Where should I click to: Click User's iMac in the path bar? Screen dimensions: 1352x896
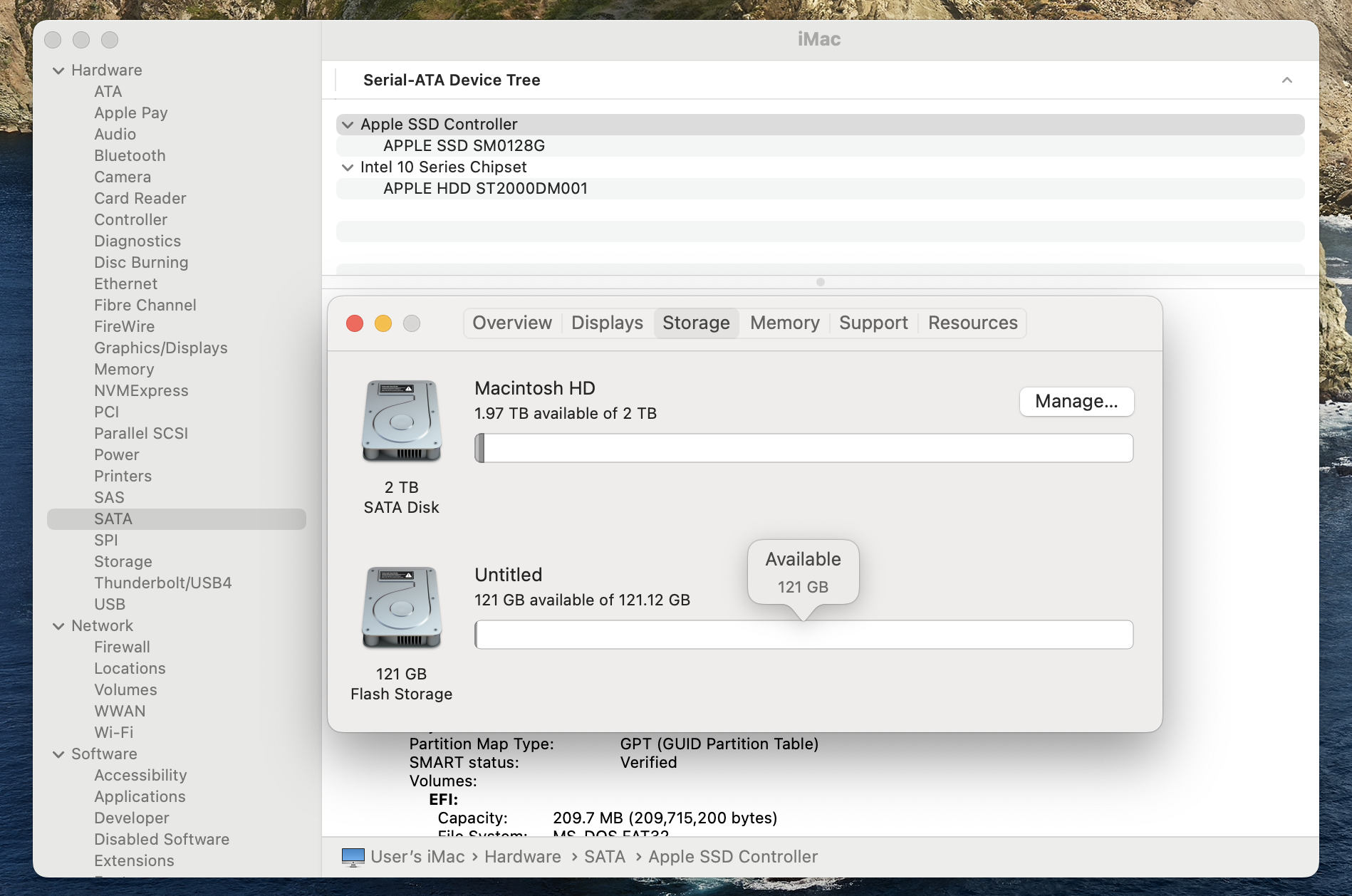417,857
